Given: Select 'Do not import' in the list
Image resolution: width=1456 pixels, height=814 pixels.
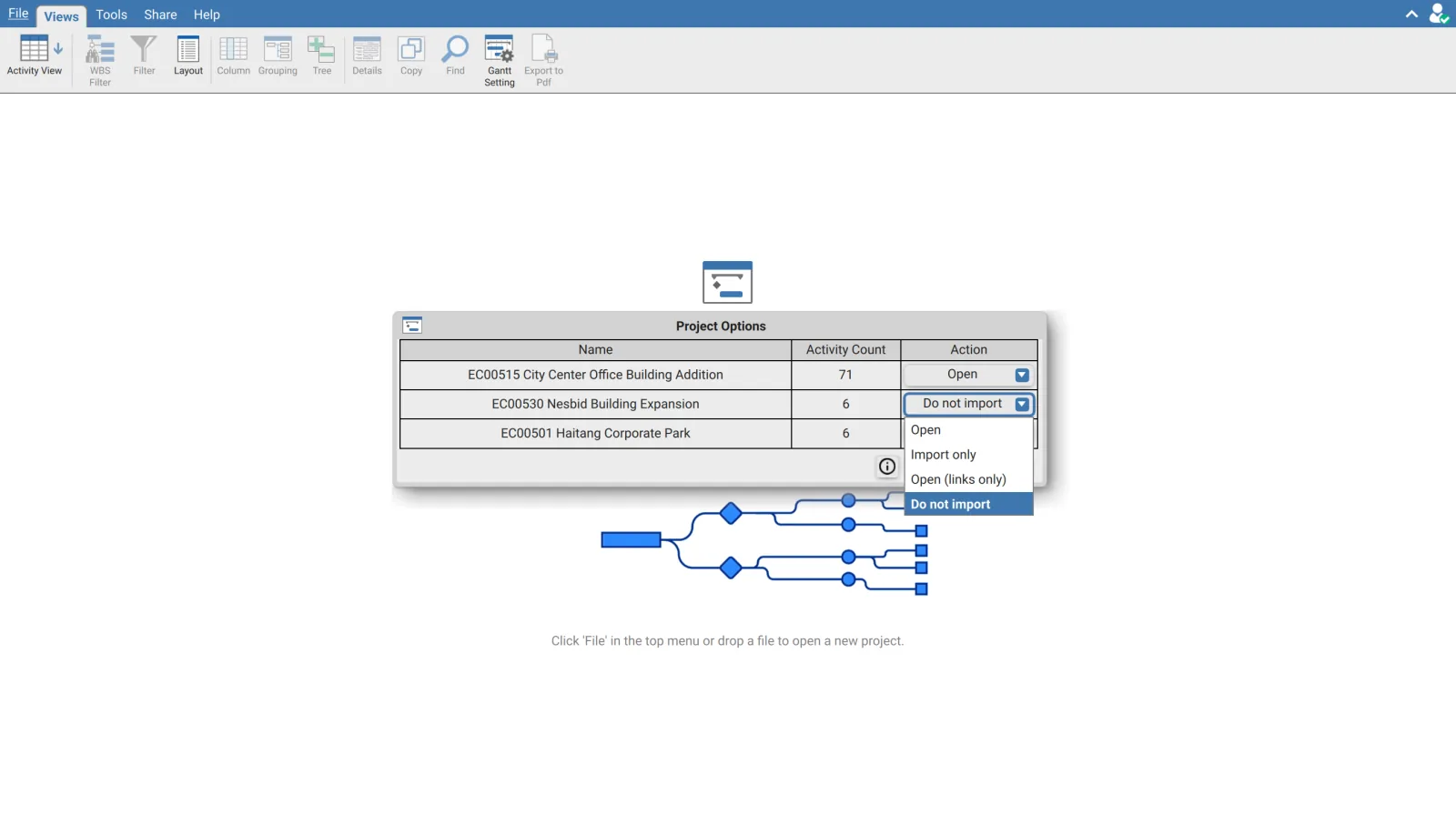Looking at the screenshot, I should (x=968, y=504).
